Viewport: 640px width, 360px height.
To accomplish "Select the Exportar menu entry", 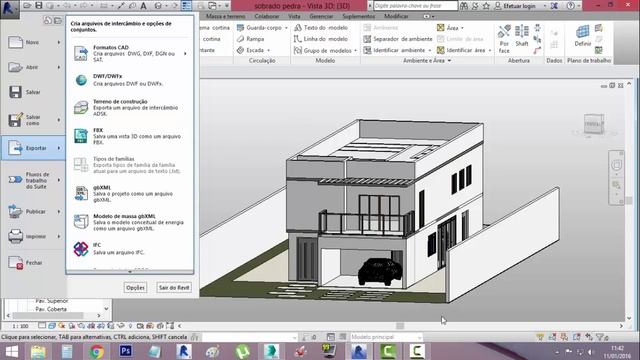I will click(x=33, y=148).
